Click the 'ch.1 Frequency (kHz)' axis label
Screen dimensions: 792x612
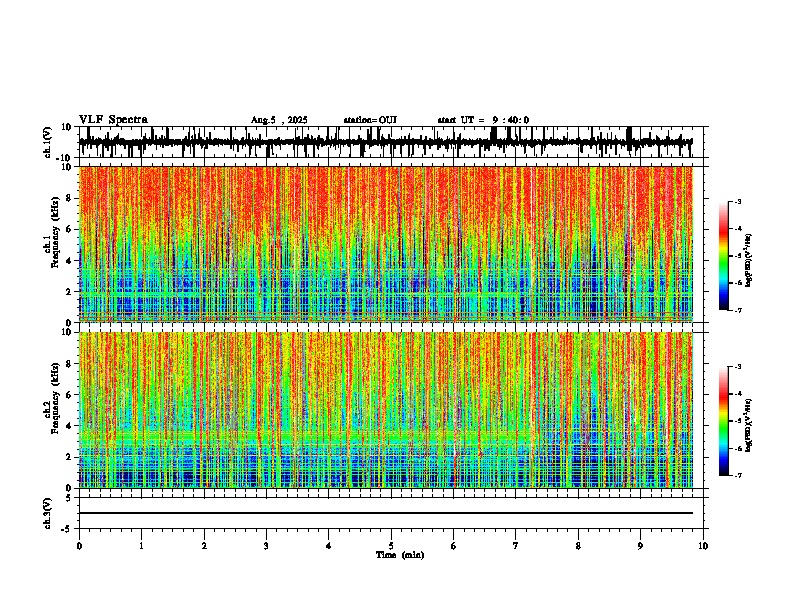(51, 232)
